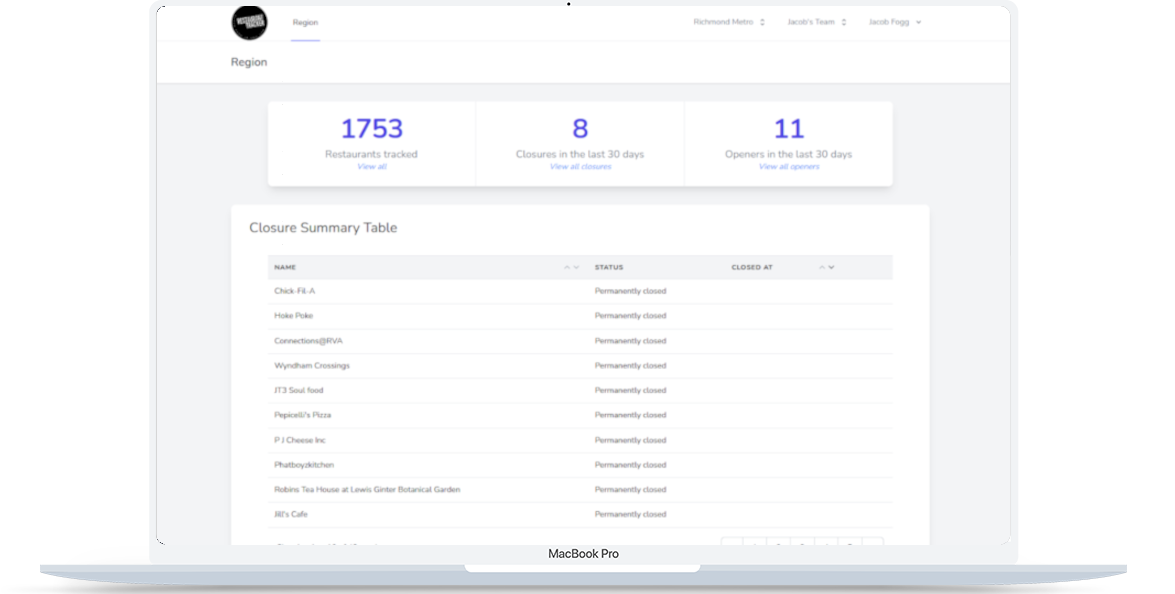
Task: Open the Jacob Fogg user menu
Action: pos(894,22)
